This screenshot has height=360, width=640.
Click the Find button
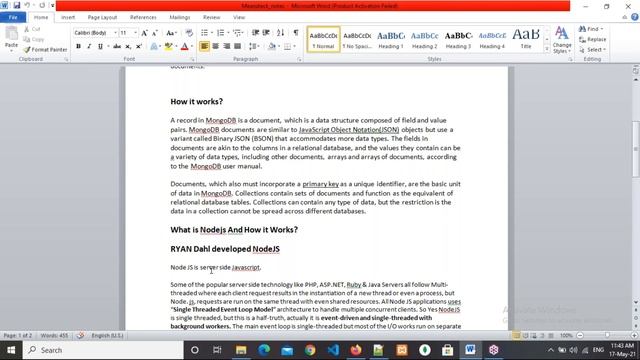tap(592, 29)
